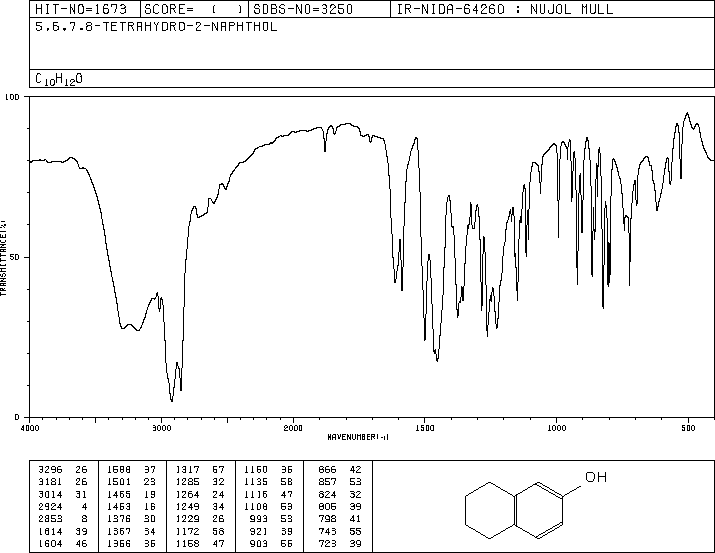Viewport: 715px width, 553px height.
Task: Select the peak table value 1108
Action: 256,506
